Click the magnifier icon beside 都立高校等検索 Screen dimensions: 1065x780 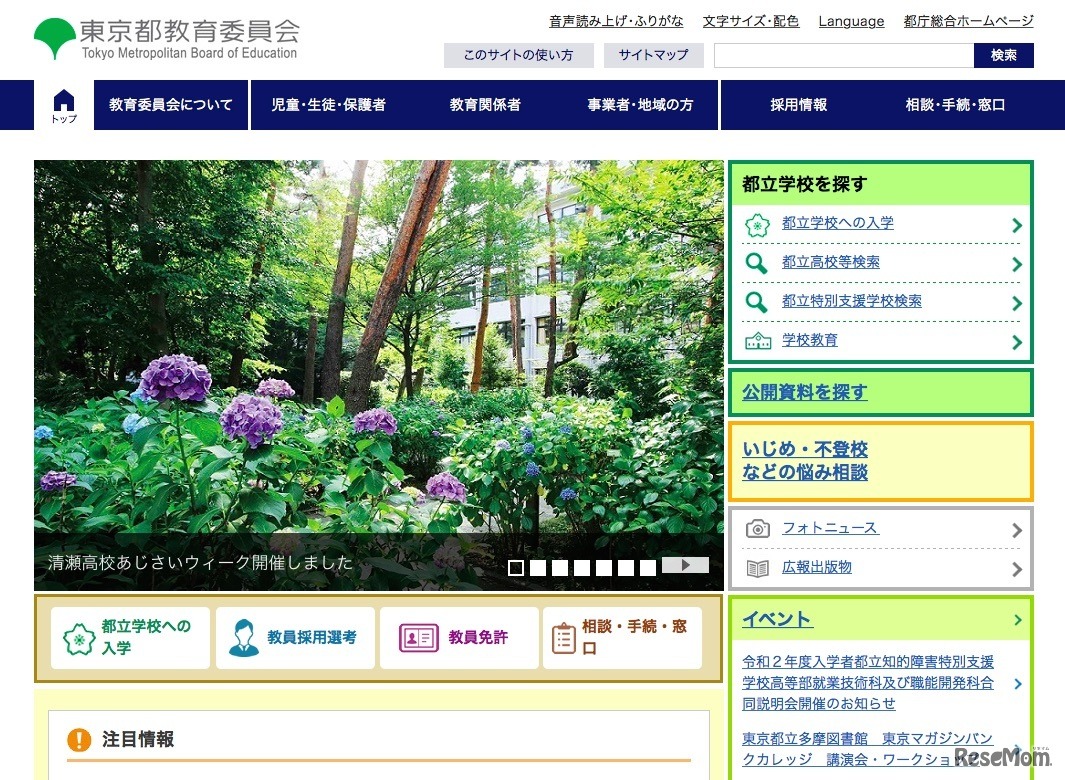[757, 263]
